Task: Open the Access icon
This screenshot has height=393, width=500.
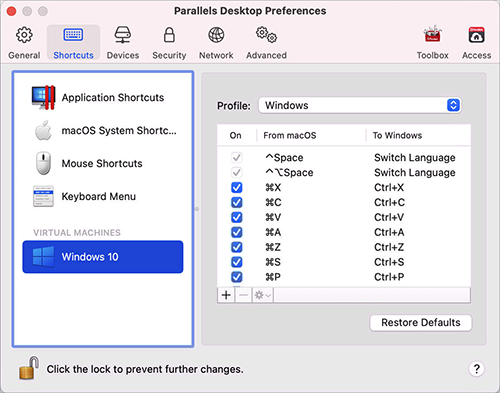Action: pyautogui.click(x=476, y=35)
